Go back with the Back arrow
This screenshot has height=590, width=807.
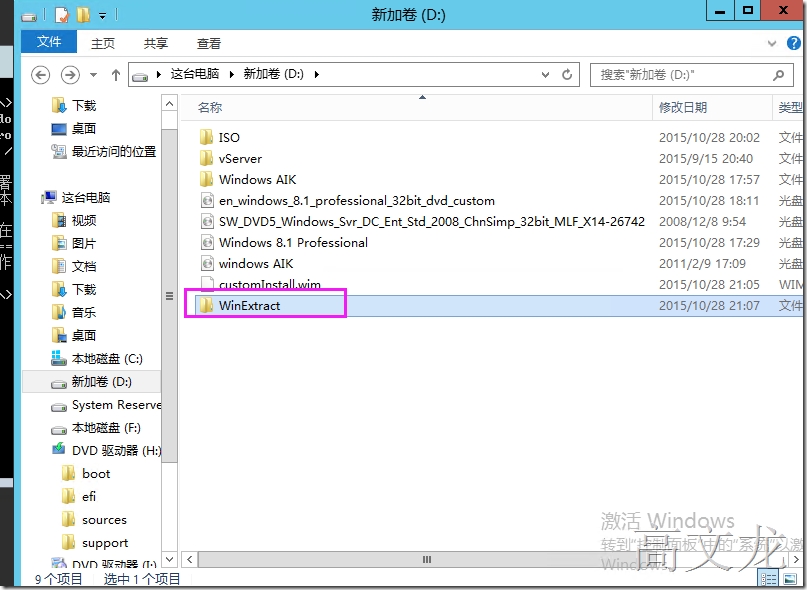click(x=41, y=75)
